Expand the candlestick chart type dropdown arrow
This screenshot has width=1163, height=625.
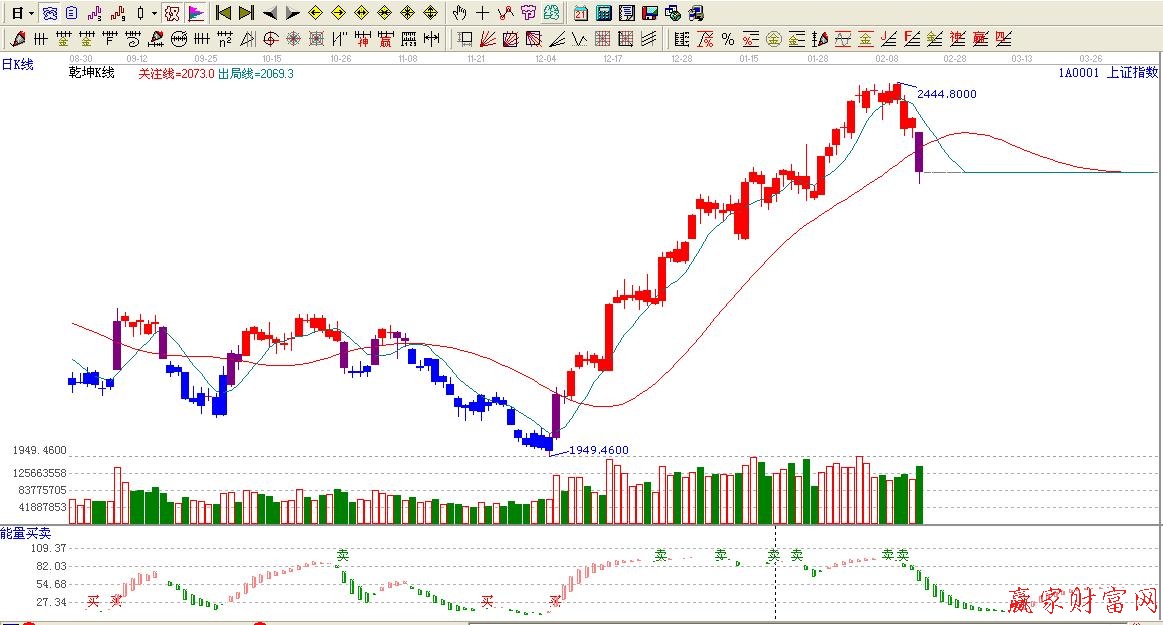154,13
